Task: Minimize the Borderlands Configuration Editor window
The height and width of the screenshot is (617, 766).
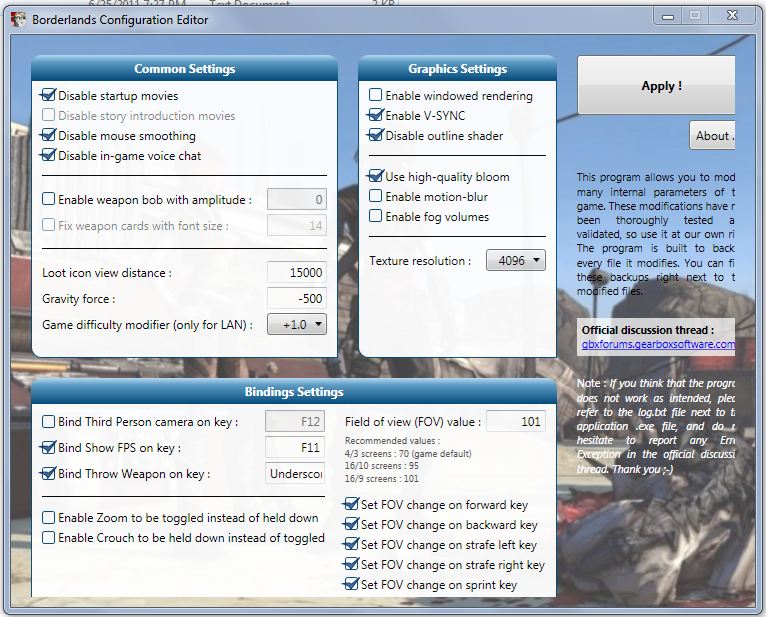Action: [668, 16]
